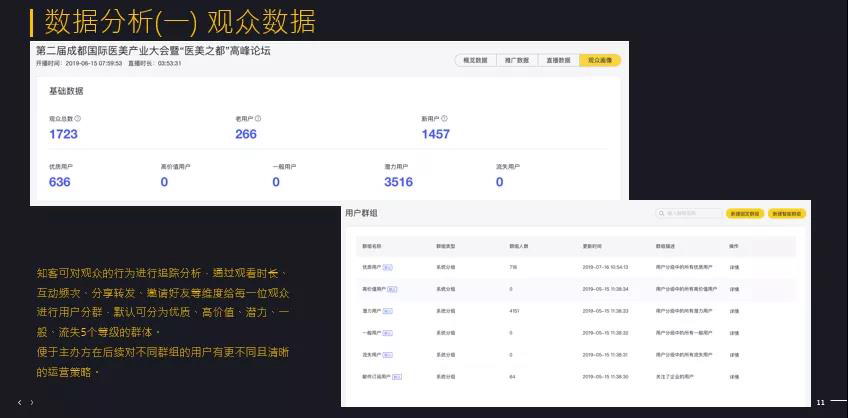Click the tag badge beside 邮件订阅用户 group
Image resolution: width=848 pixels, height=418 pixels.
point(397,377)
